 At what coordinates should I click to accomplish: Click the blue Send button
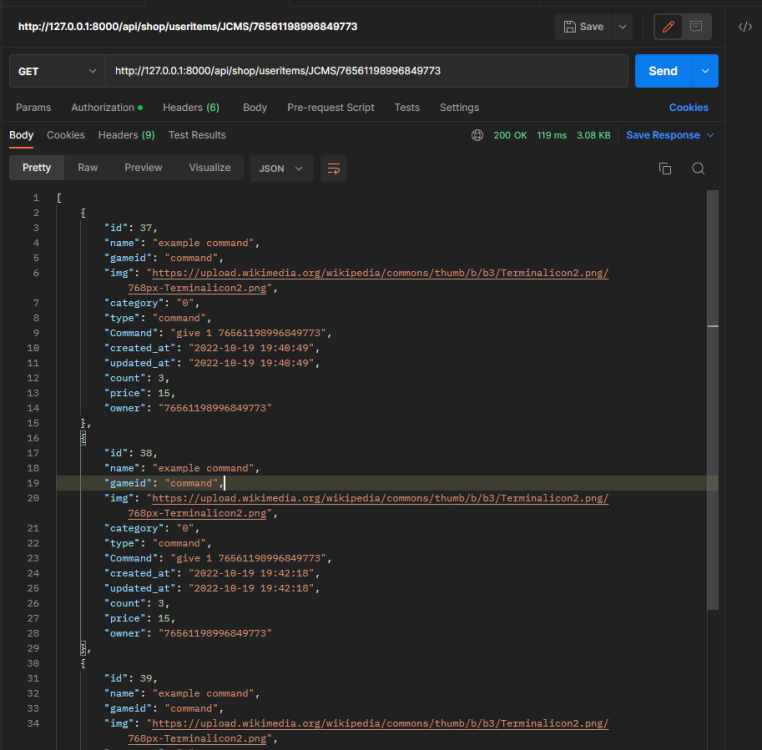coord(662,71)
